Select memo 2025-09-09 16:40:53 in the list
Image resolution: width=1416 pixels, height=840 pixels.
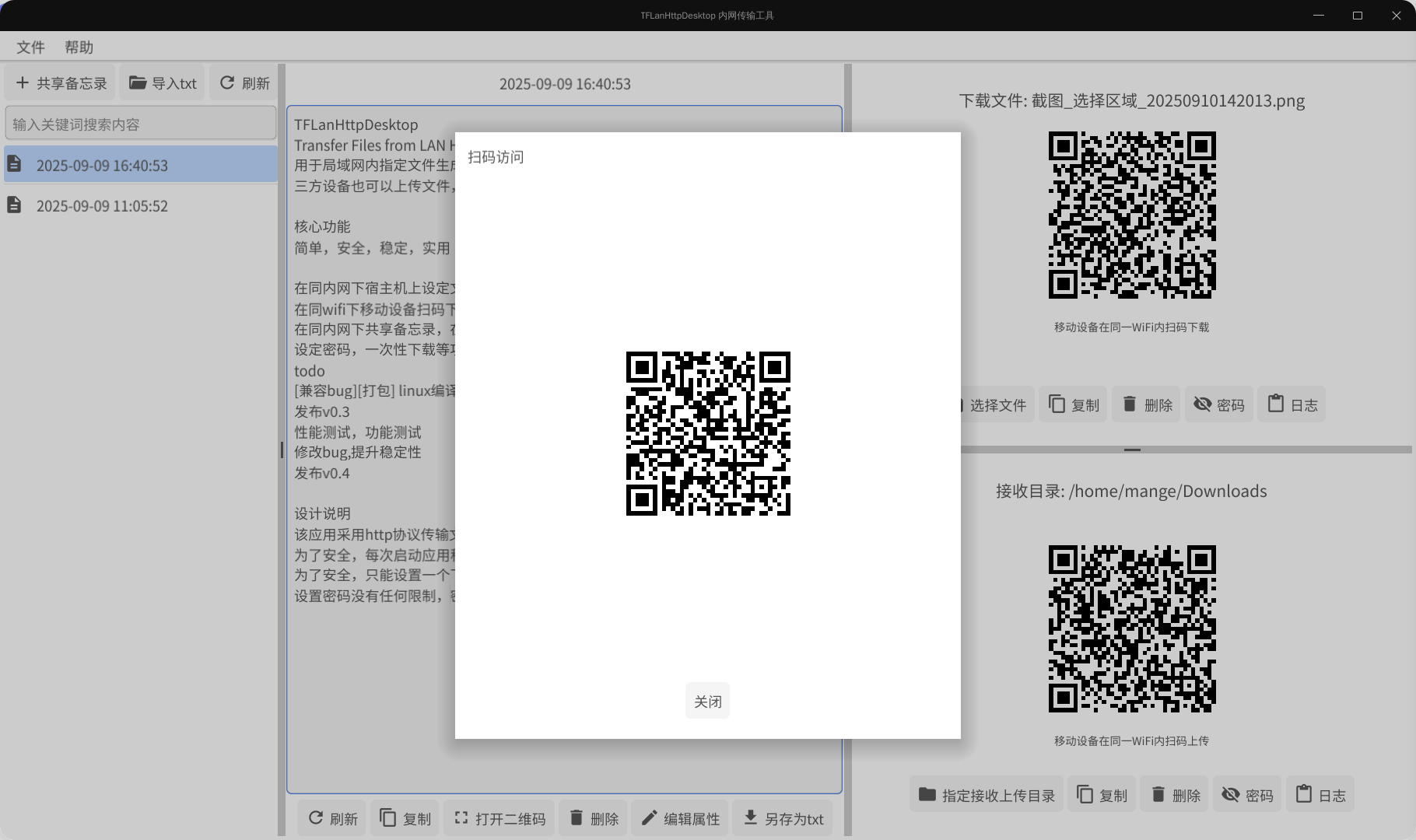tap(141, 165)
